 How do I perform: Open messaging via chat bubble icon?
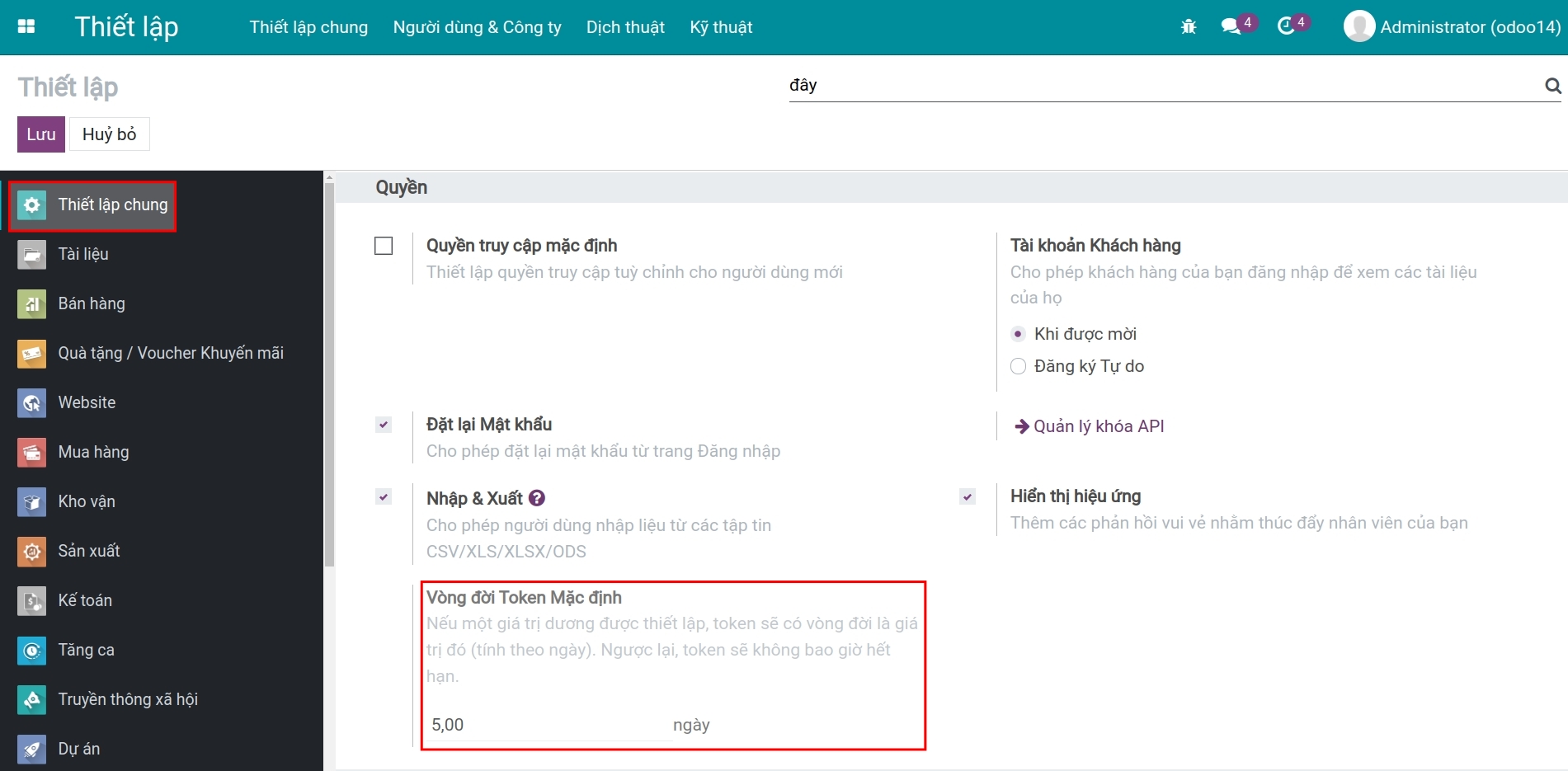[x=1232, y=25]
